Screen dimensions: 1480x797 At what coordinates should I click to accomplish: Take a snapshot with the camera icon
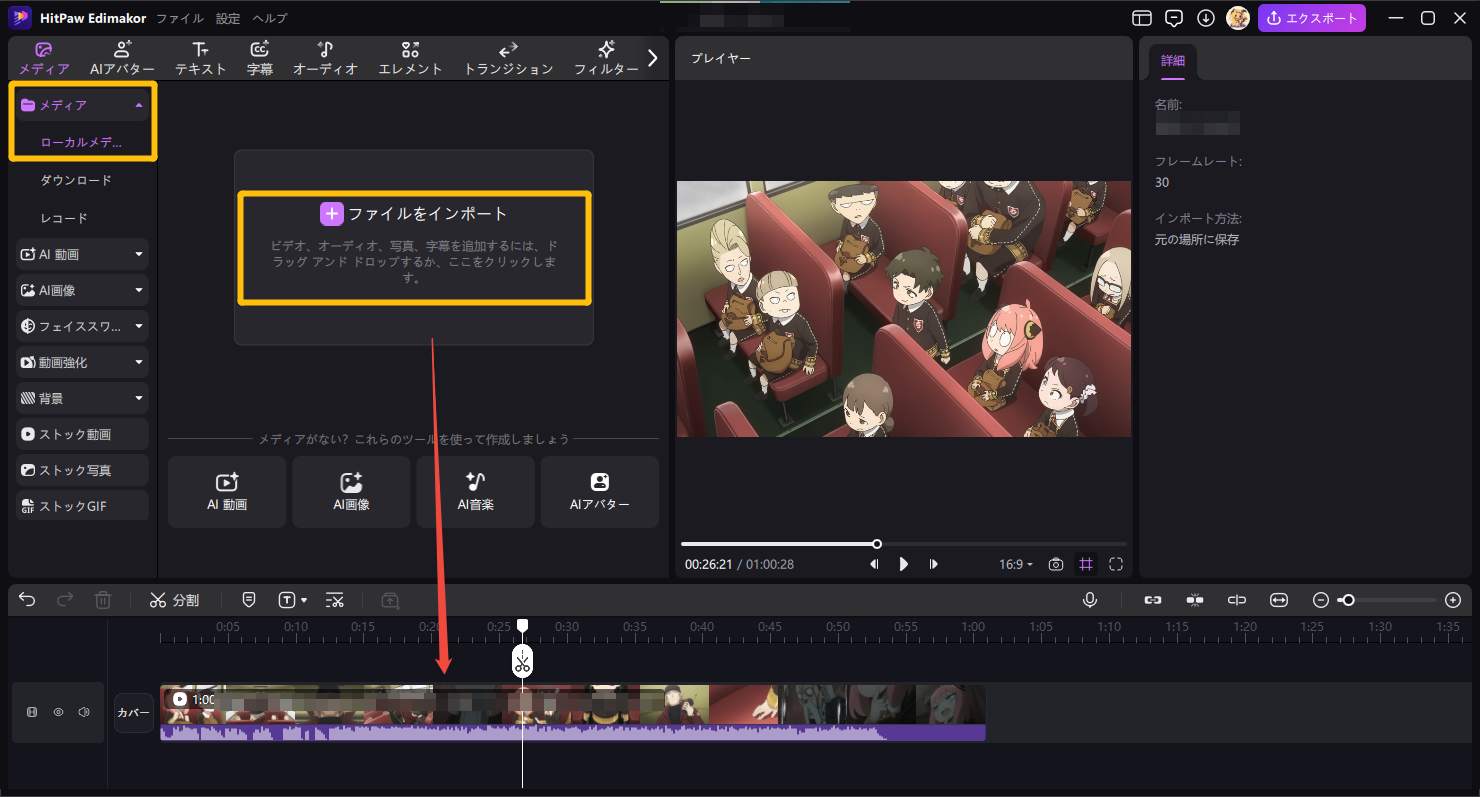(1055, 564)
